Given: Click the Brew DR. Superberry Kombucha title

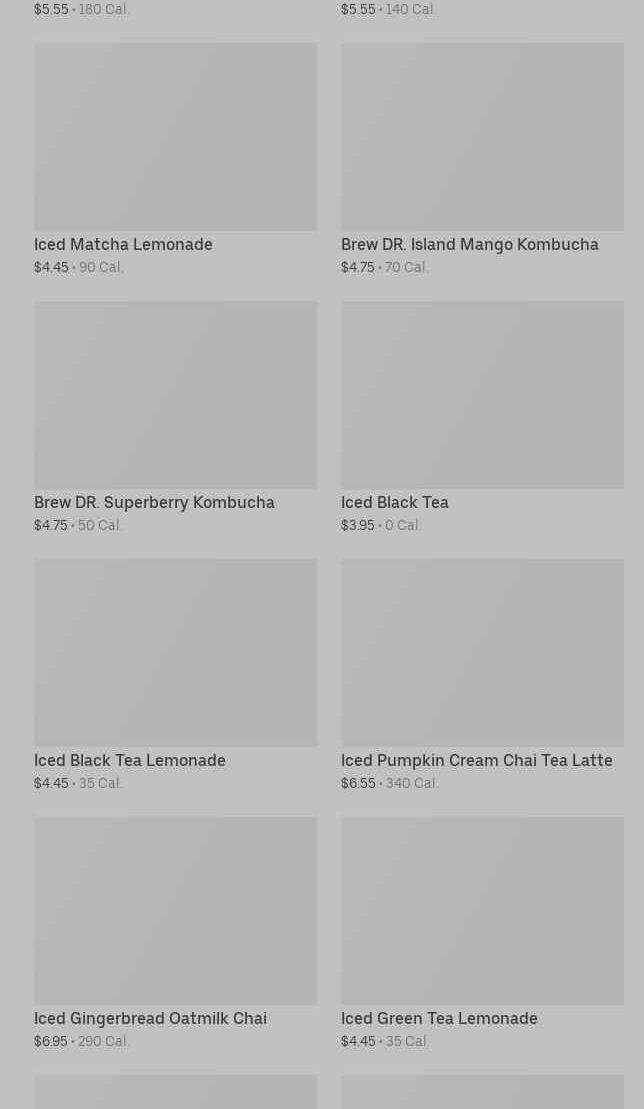Looking at the screenshot, I should (x=154, y=503).
